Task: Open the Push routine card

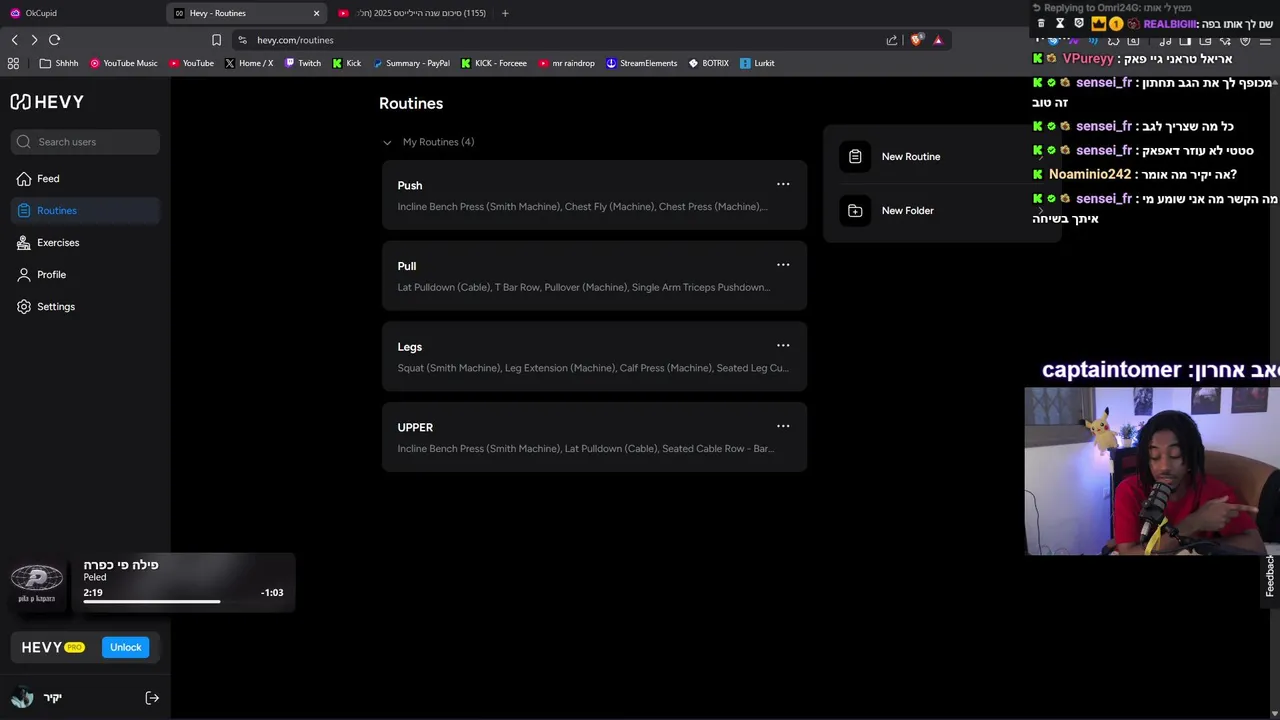Action: [x=594, y=195]
